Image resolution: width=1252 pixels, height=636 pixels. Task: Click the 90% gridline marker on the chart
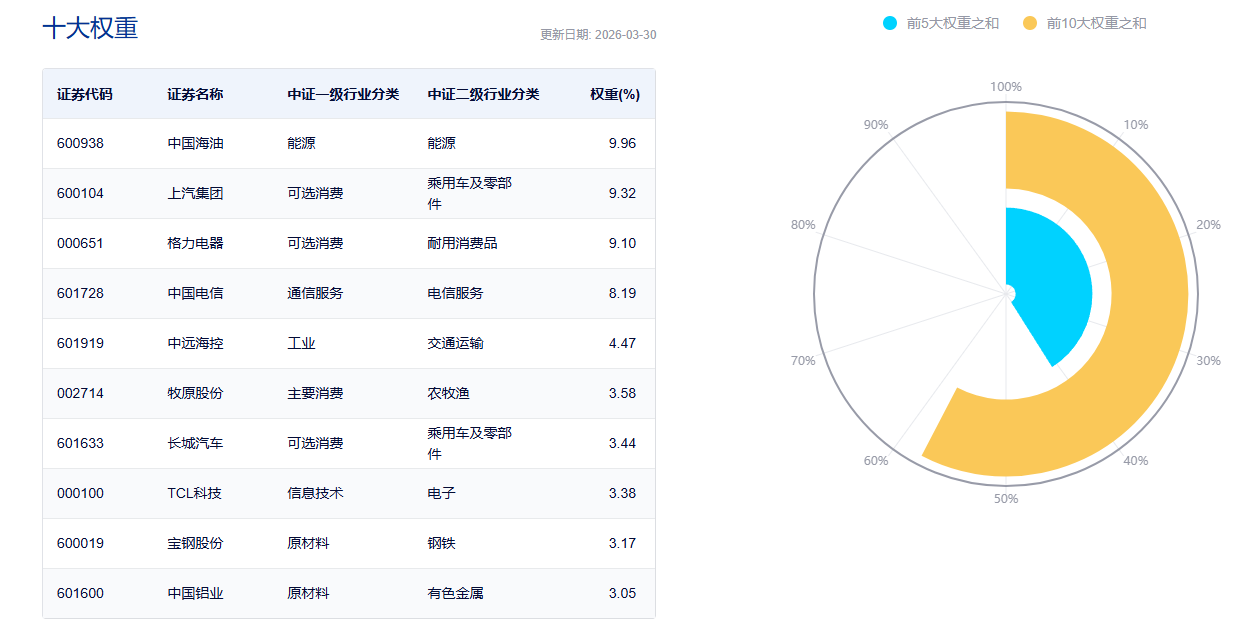pos(875,124)
